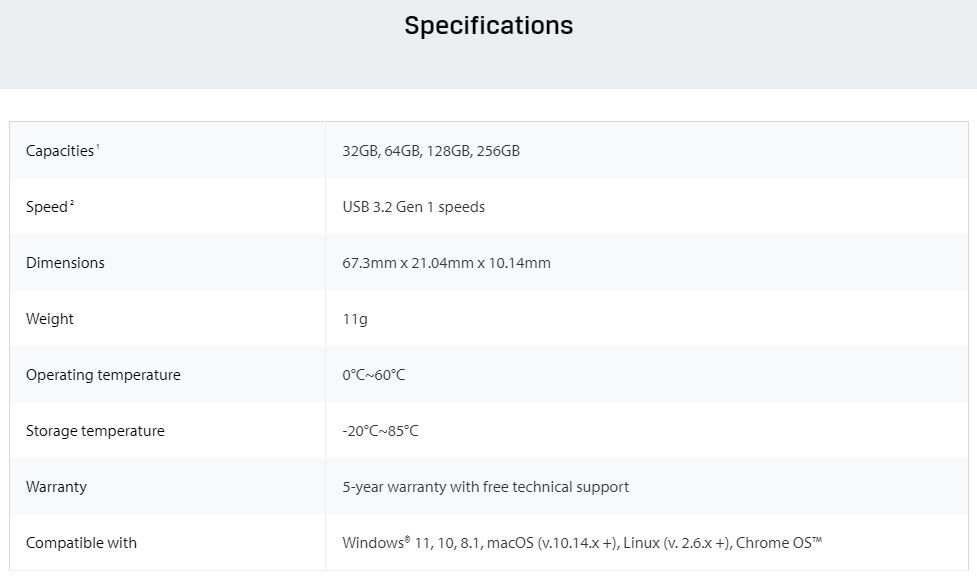Click the 0°C~60°C value
The height and width of the screenshot is (582, 977).
point(373,375)
